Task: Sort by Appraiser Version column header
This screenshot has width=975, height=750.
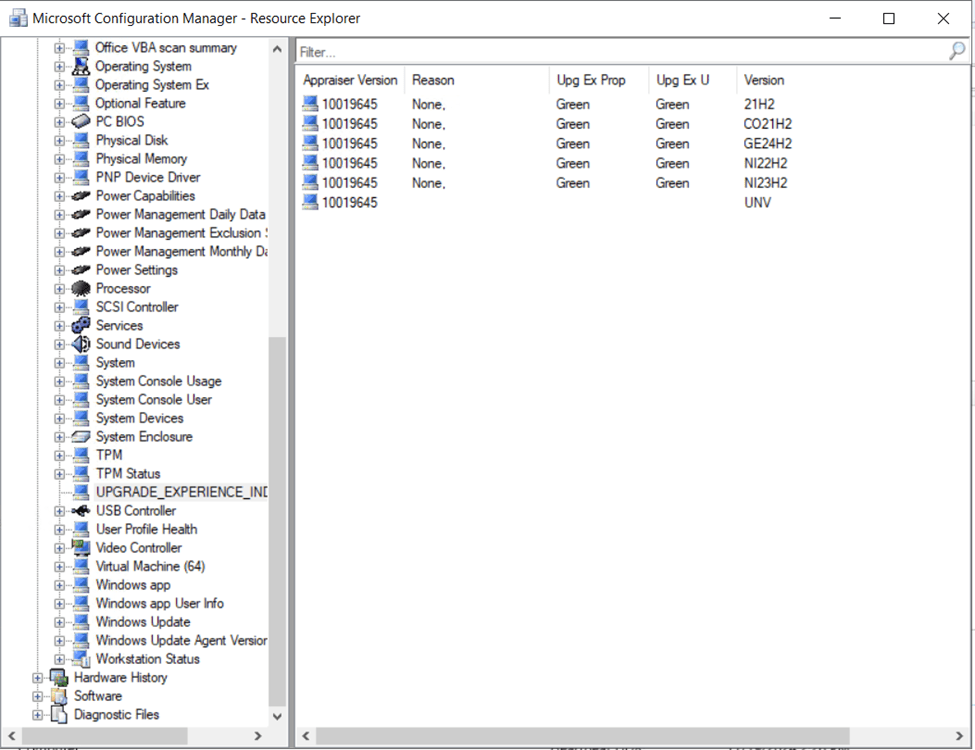Action: tap(350, 80)
